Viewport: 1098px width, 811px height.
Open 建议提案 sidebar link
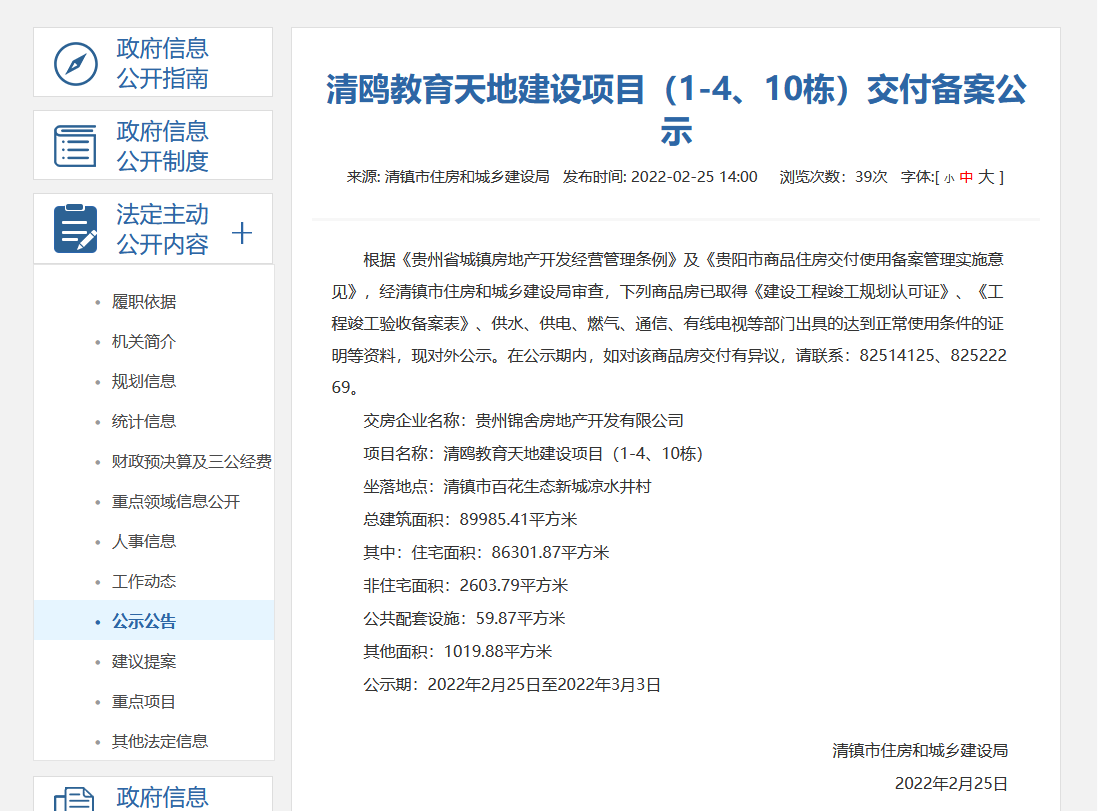pyautogui.click(x=144, y=662)
